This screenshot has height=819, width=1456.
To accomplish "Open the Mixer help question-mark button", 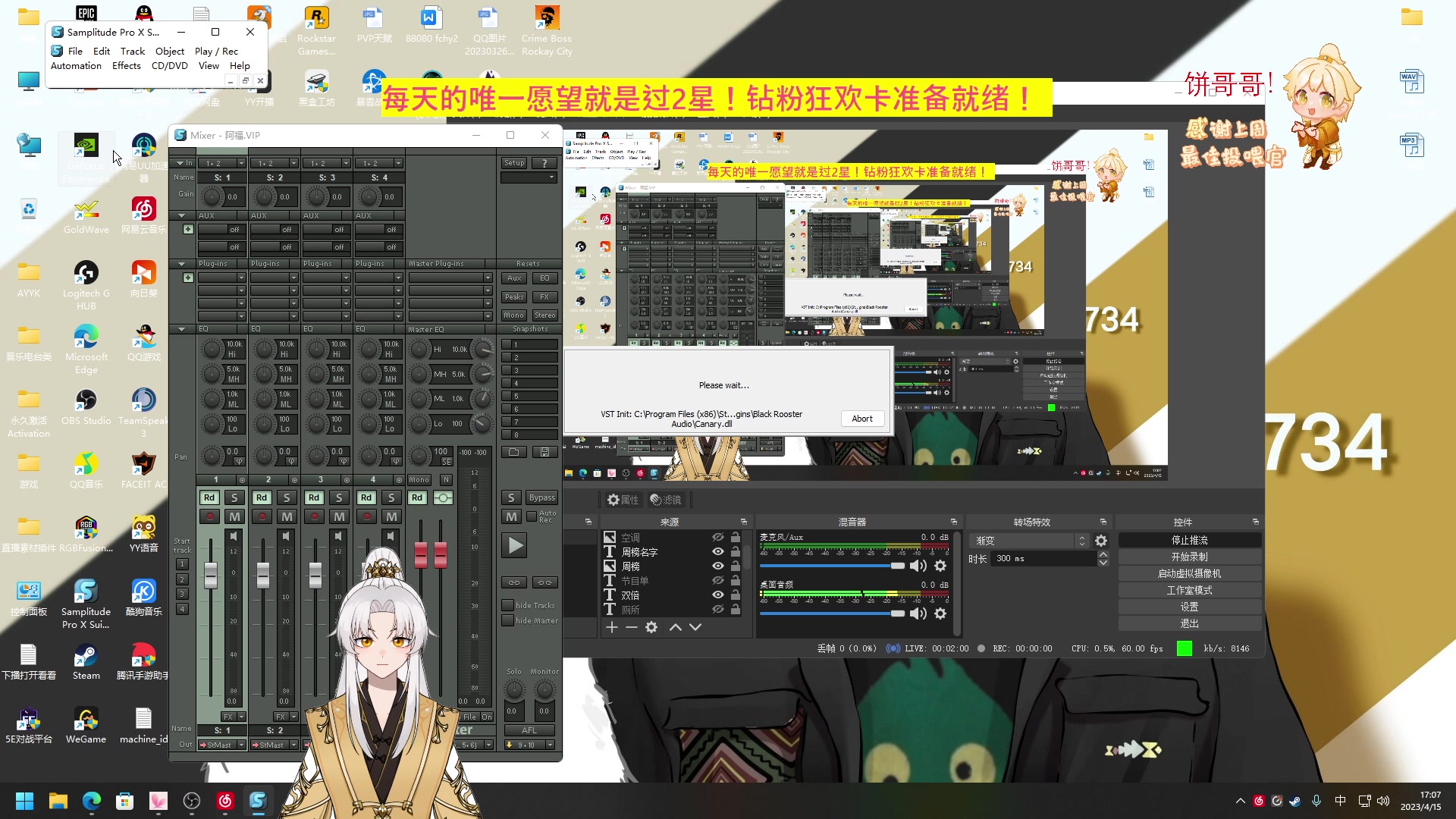I will point(544,163).
